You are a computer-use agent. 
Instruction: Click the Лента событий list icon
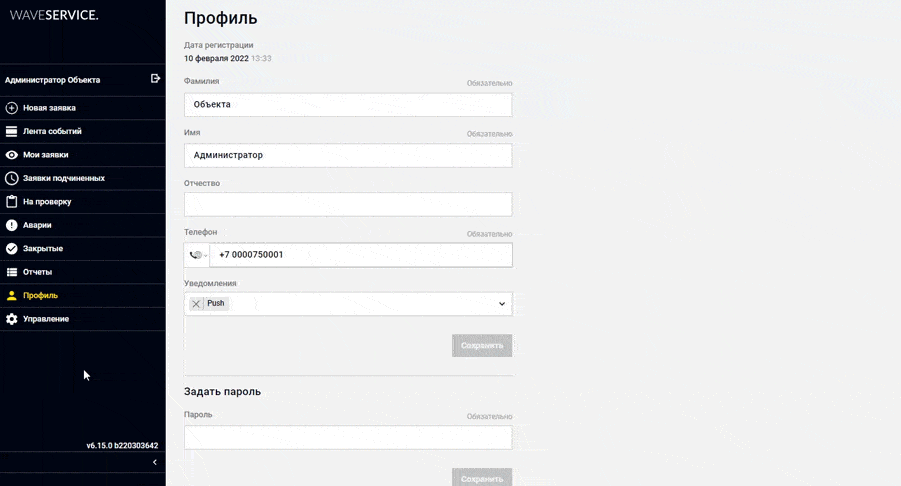pyautogui.click(x=12, y=131)
